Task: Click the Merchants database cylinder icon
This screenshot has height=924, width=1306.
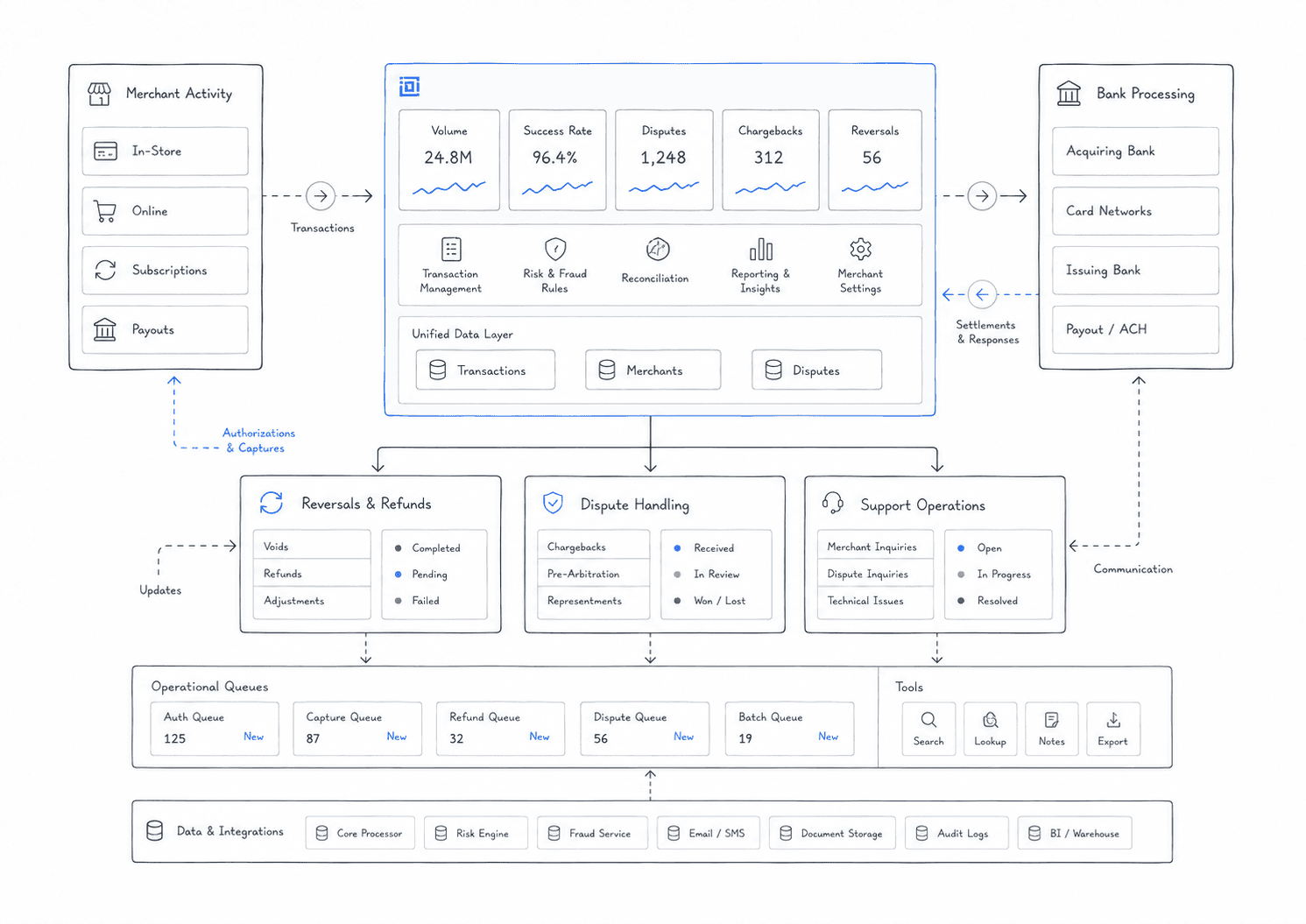Action: point(607,370)
